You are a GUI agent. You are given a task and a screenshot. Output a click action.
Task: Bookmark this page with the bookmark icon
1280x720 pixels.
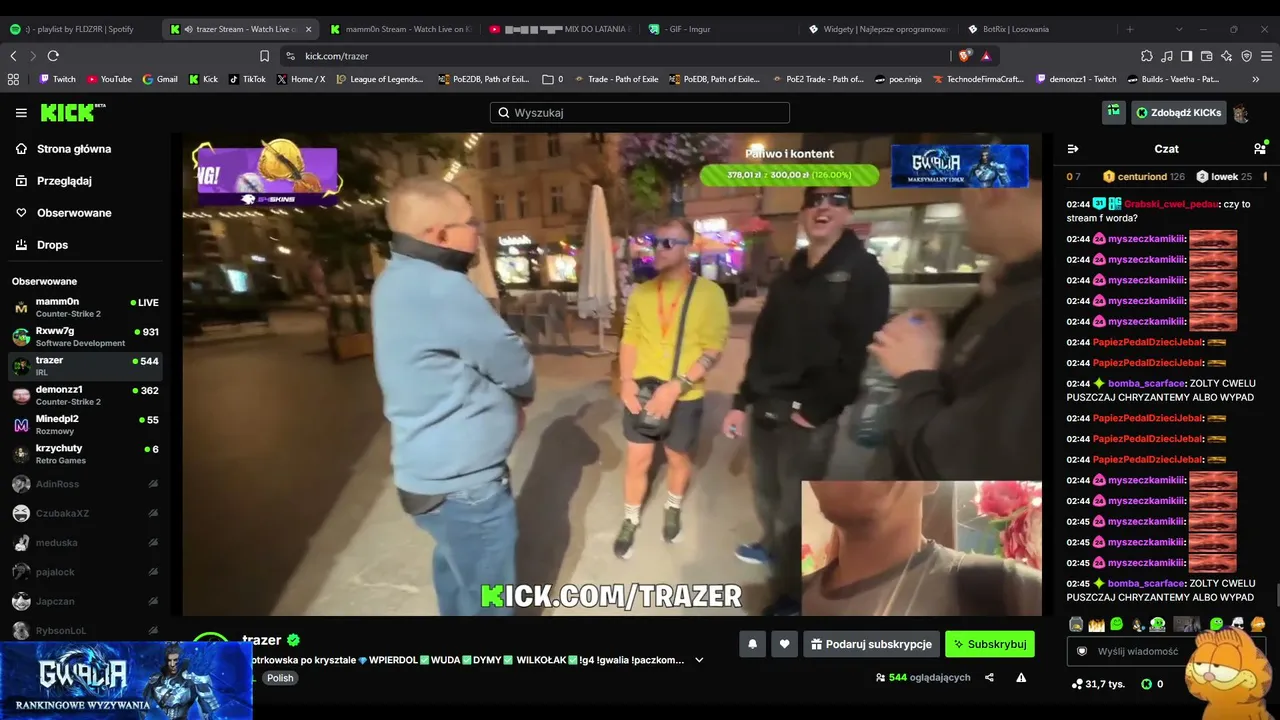tap(264, 56)
